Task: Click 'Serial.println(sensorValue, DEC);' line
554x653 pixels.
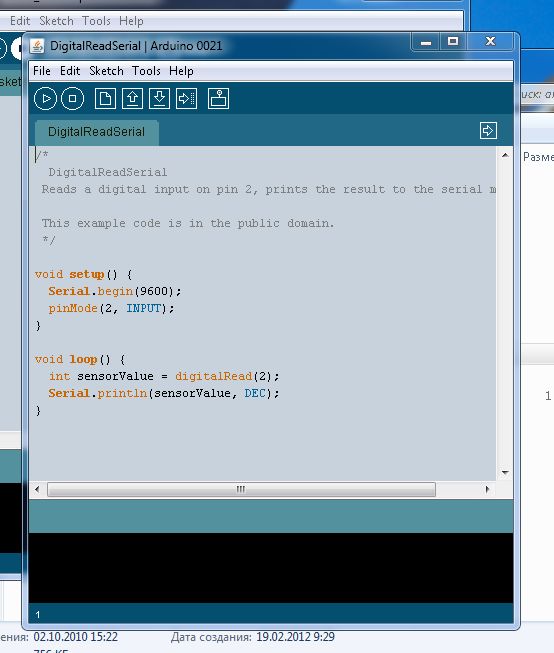Action: tap(164, 394)
